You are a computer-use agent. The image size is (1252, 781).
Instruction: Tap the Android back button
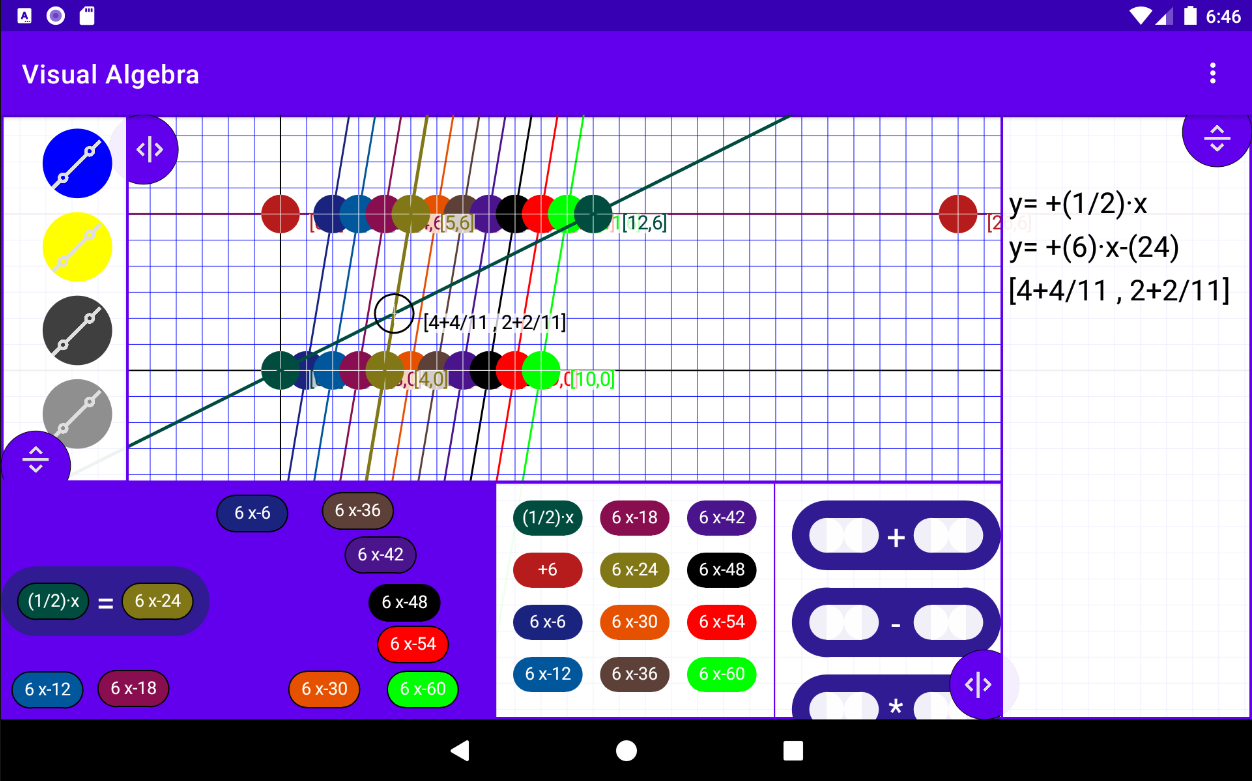point(459,750)
